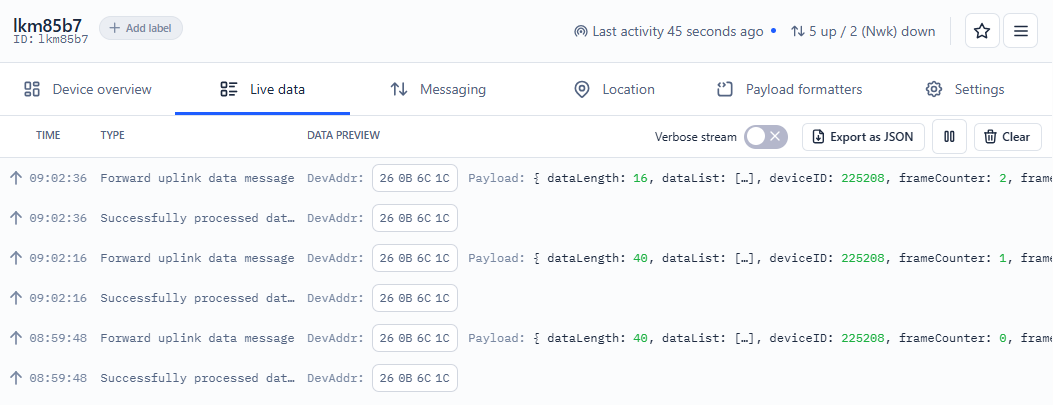Screen dimensions: 1053x405
Task: Click the TYPE column header
Action: (112, 135)
